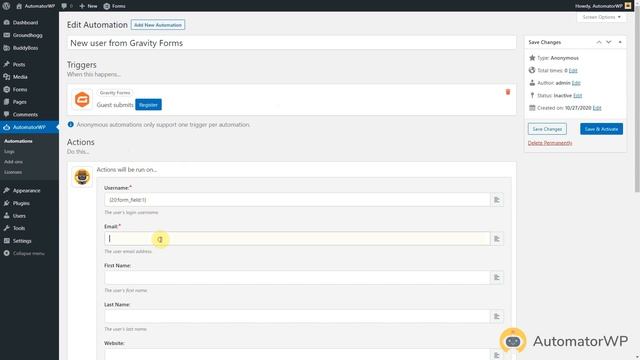Viewport: 640px width, 360px height.
Task: Click the Save Changes button
Action: [x=547, y=129]
